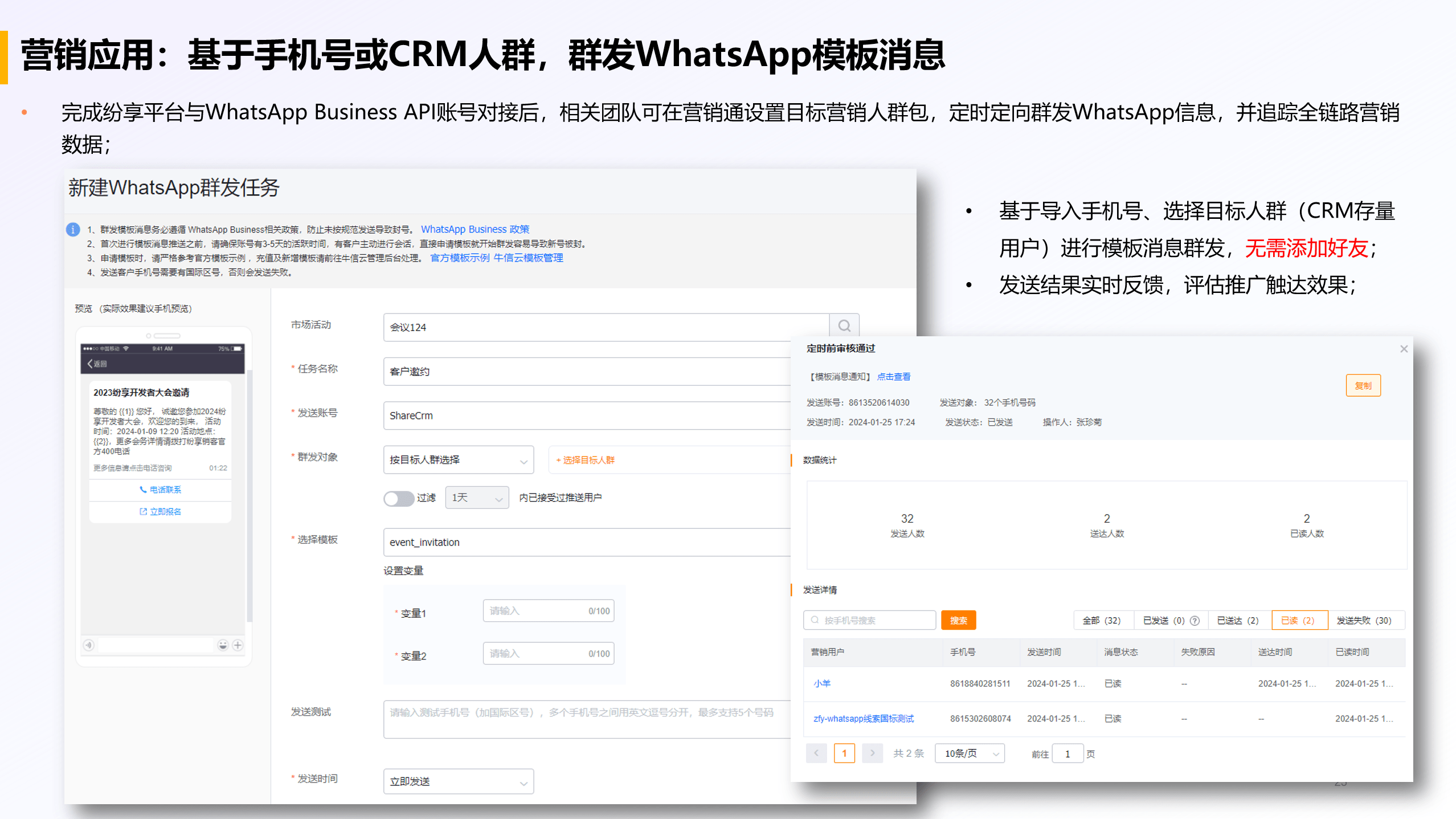Click 2023纷享开发者大会邀请 preview title
1456x819 pixels.
(141, 393)
